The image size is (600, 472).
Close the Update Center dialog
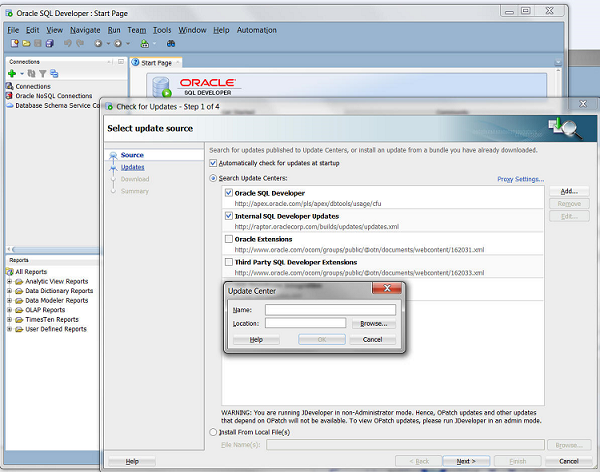(x=387, y=288)
